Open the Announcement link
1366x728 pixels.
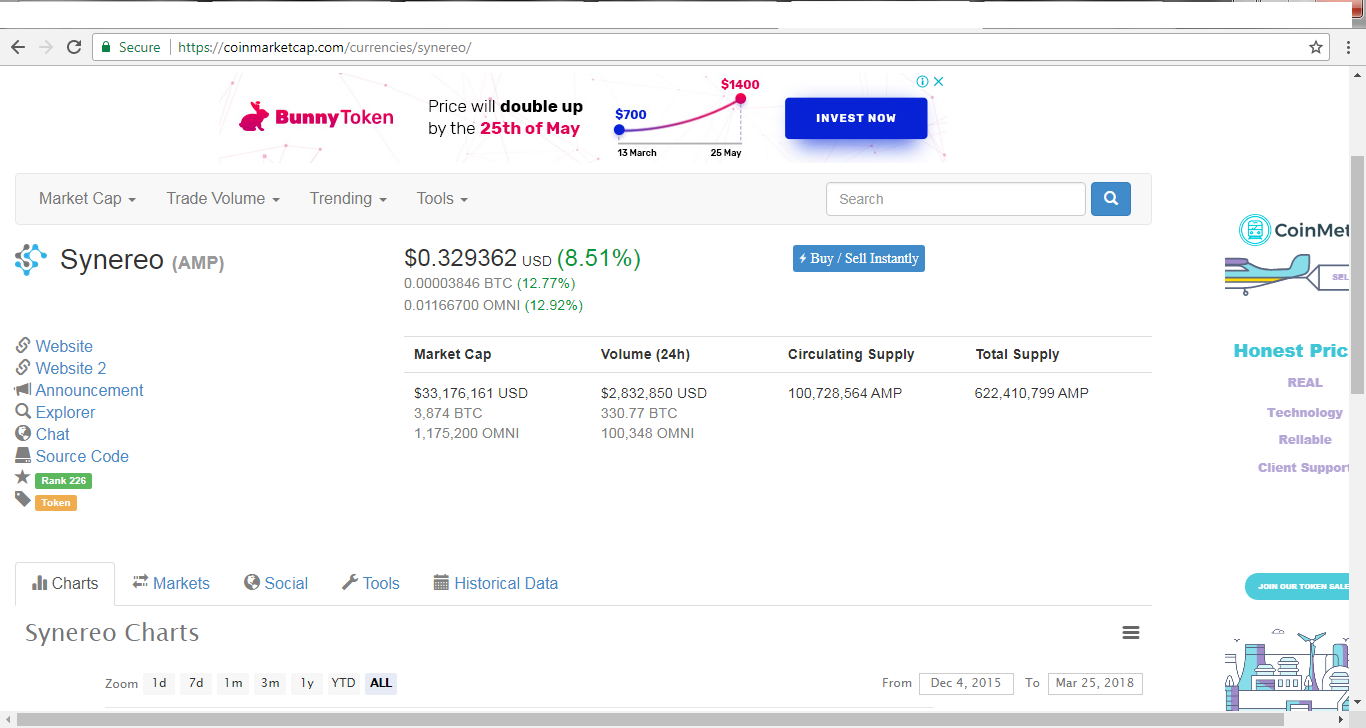pyautogui.click(x=90, y=390)
